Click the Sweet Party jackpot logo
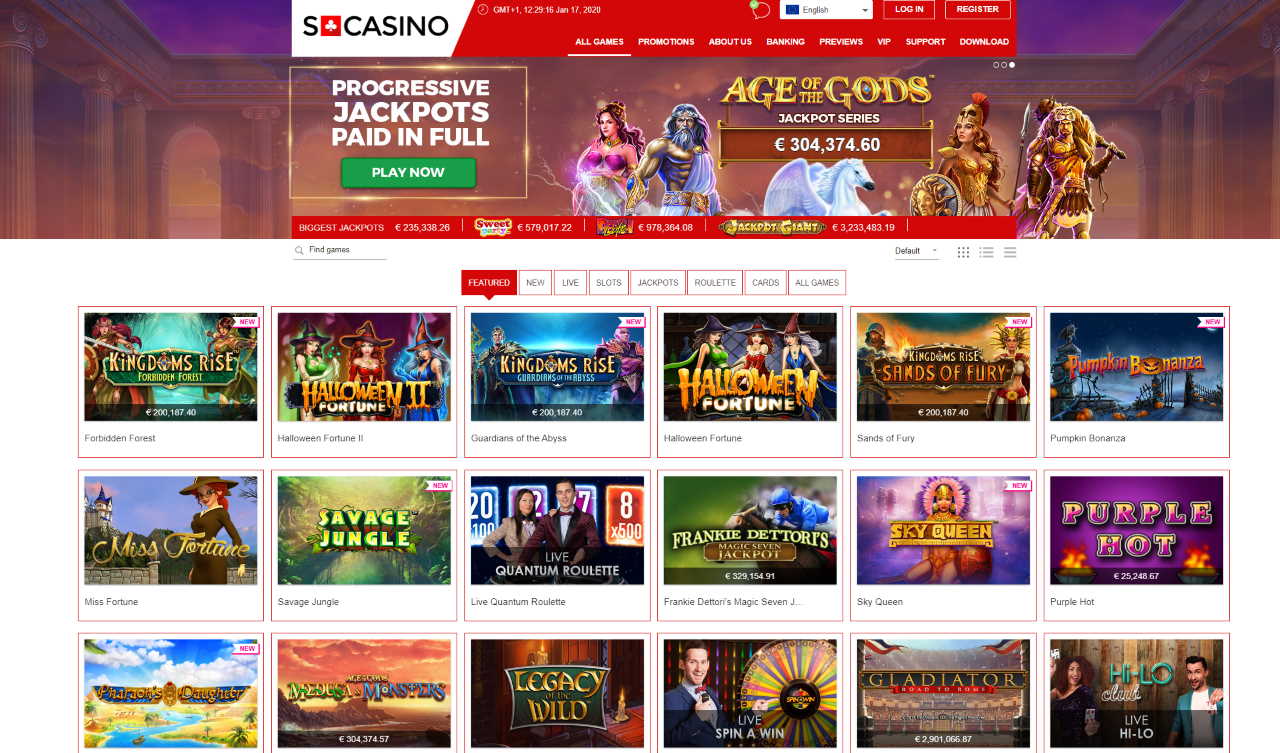This screenshot has width=1280, height=753. pos(493,227)
